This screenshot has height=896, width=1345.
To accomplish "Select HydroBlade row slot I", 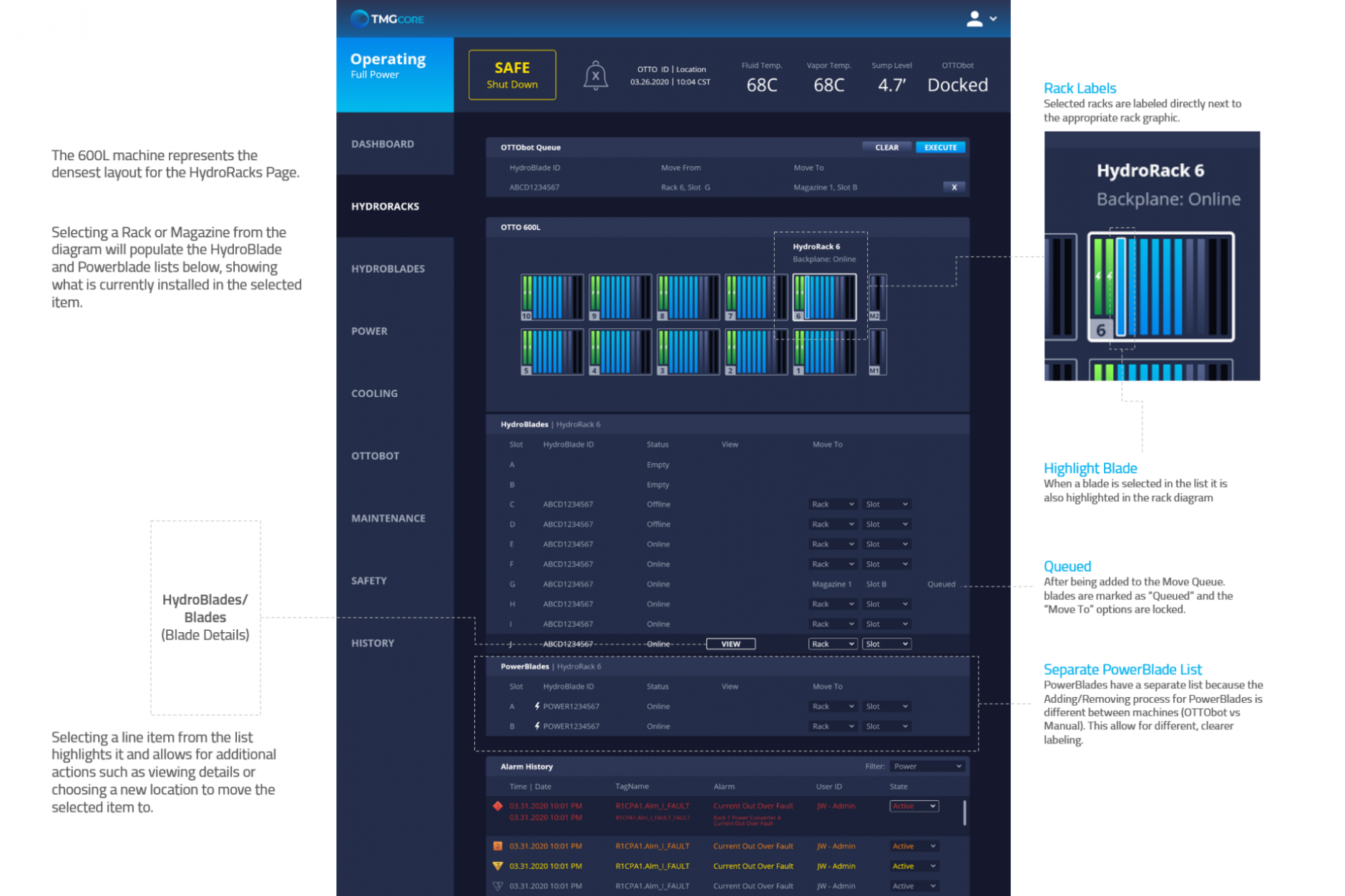I will coord(728,624).
